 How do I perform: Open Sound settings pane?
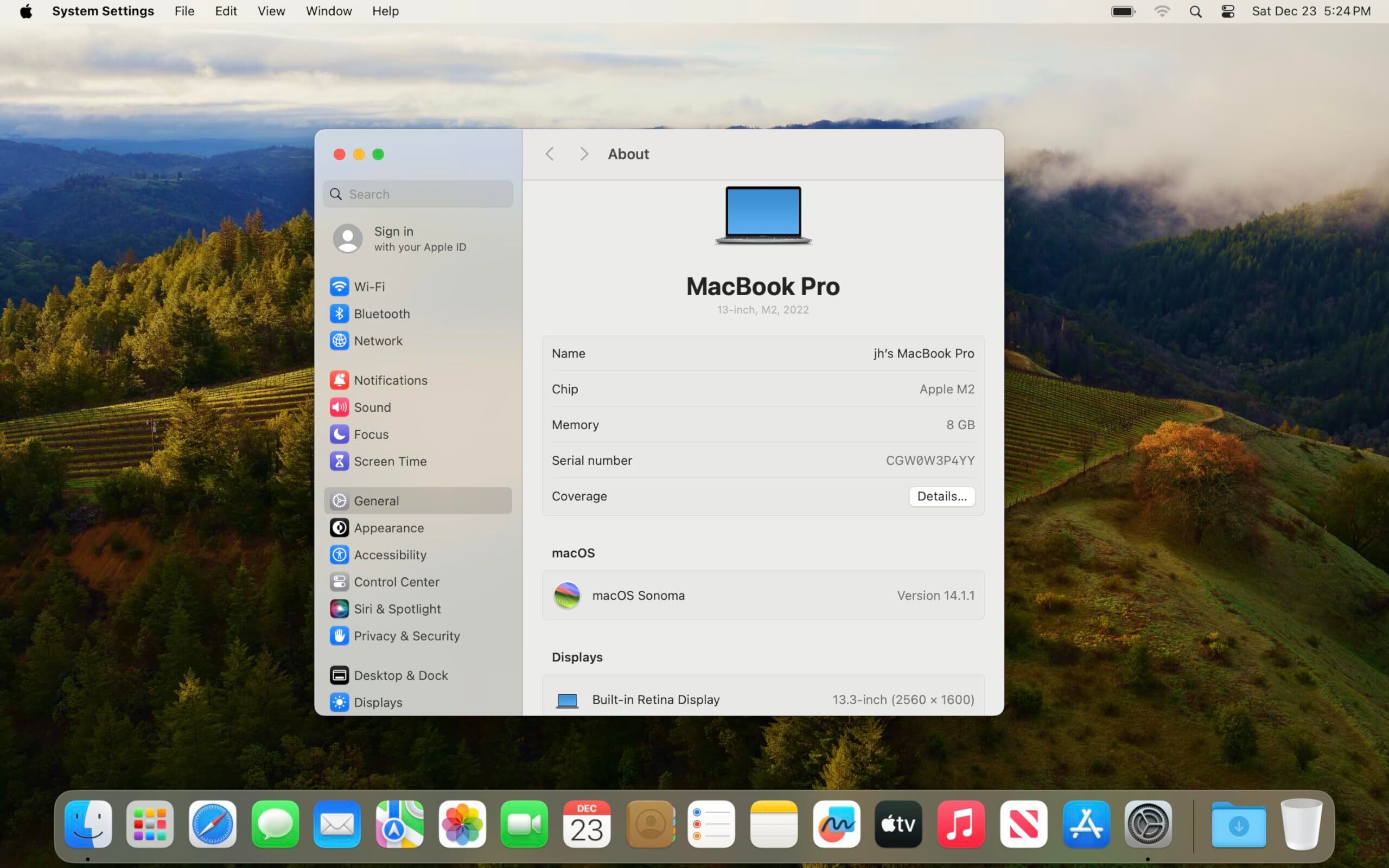point(372,407)
